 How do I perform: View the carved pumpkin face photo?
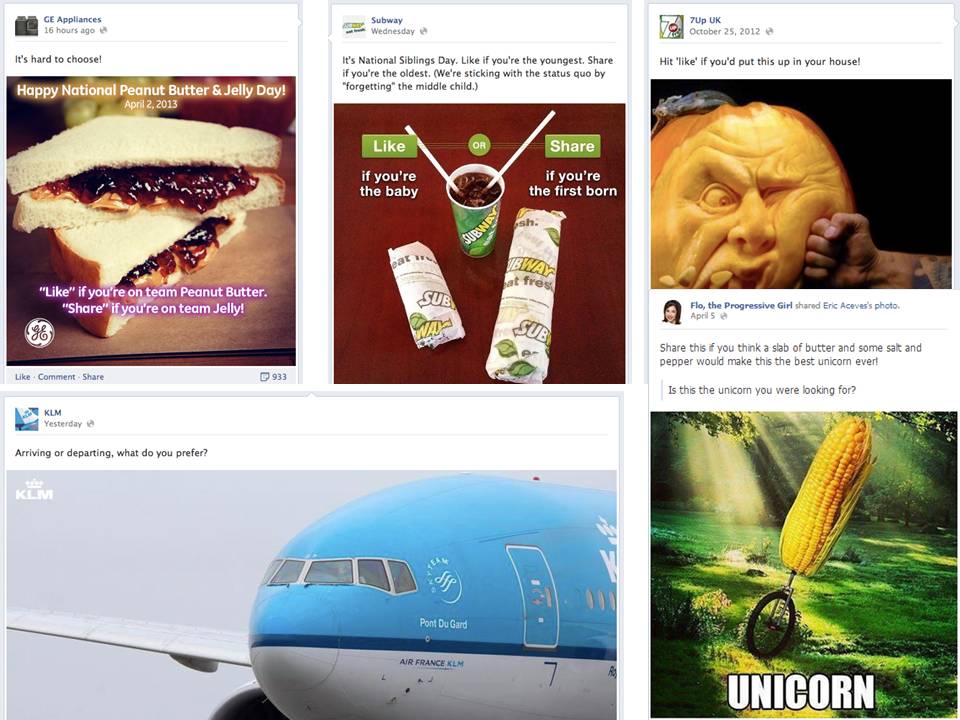[803, 184]
